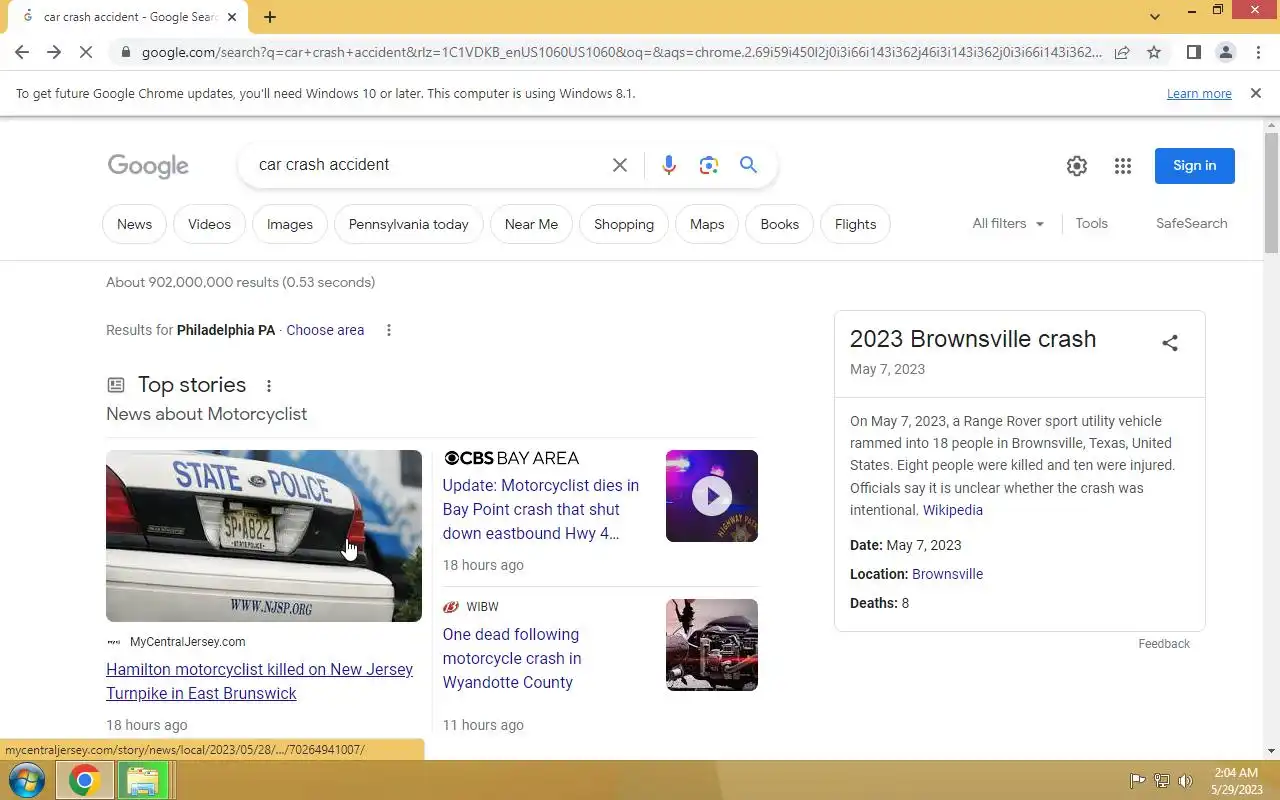Open network status tray icon
1280x800 pixels.
pyautogui.click(x=1162, y=781)
